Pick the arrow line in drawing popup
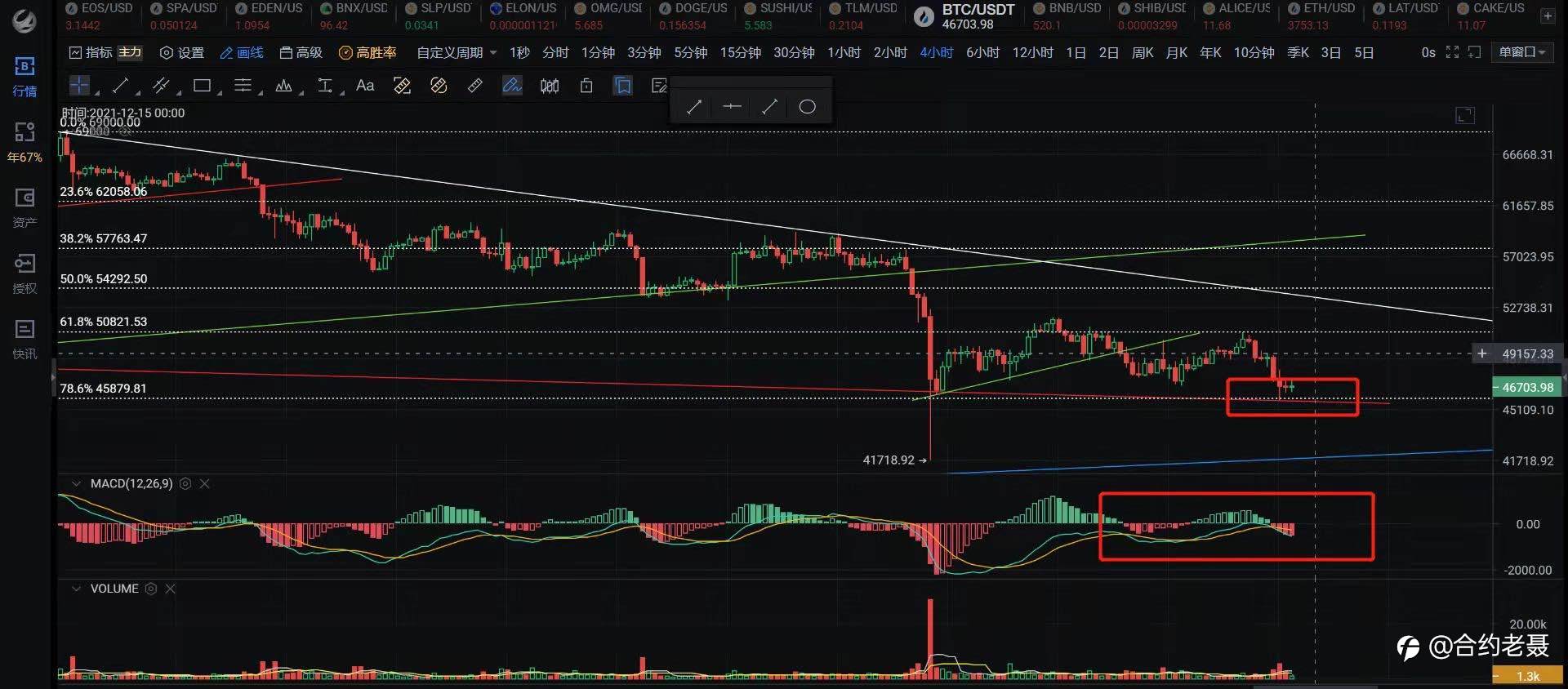This screenshot has width=1568, height=689. [x=694, y=107]
